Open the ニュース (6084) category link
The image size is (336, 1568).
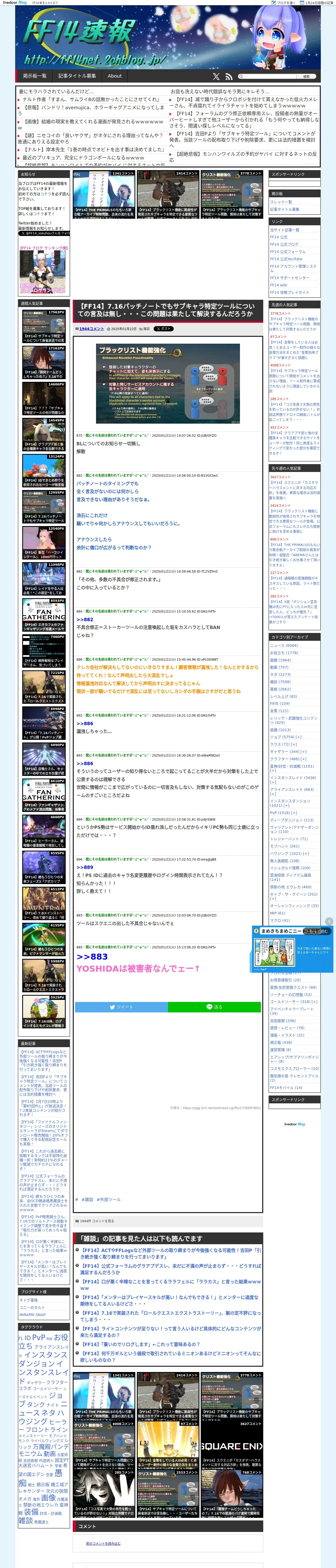click(x=284, y=645)
